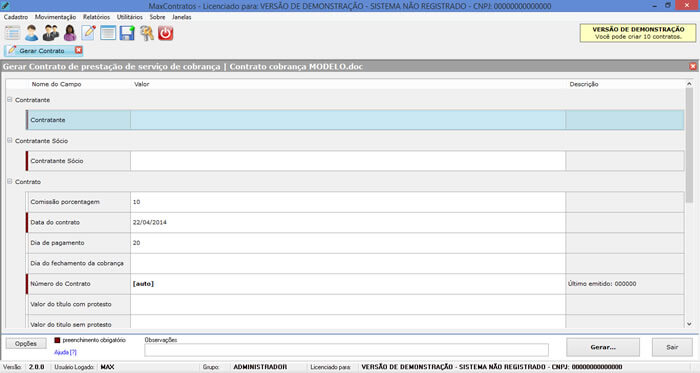This screenshot has width=700, height=373.
Task: Click the Último emitido: 000000 description
Action: click(602, 284)
